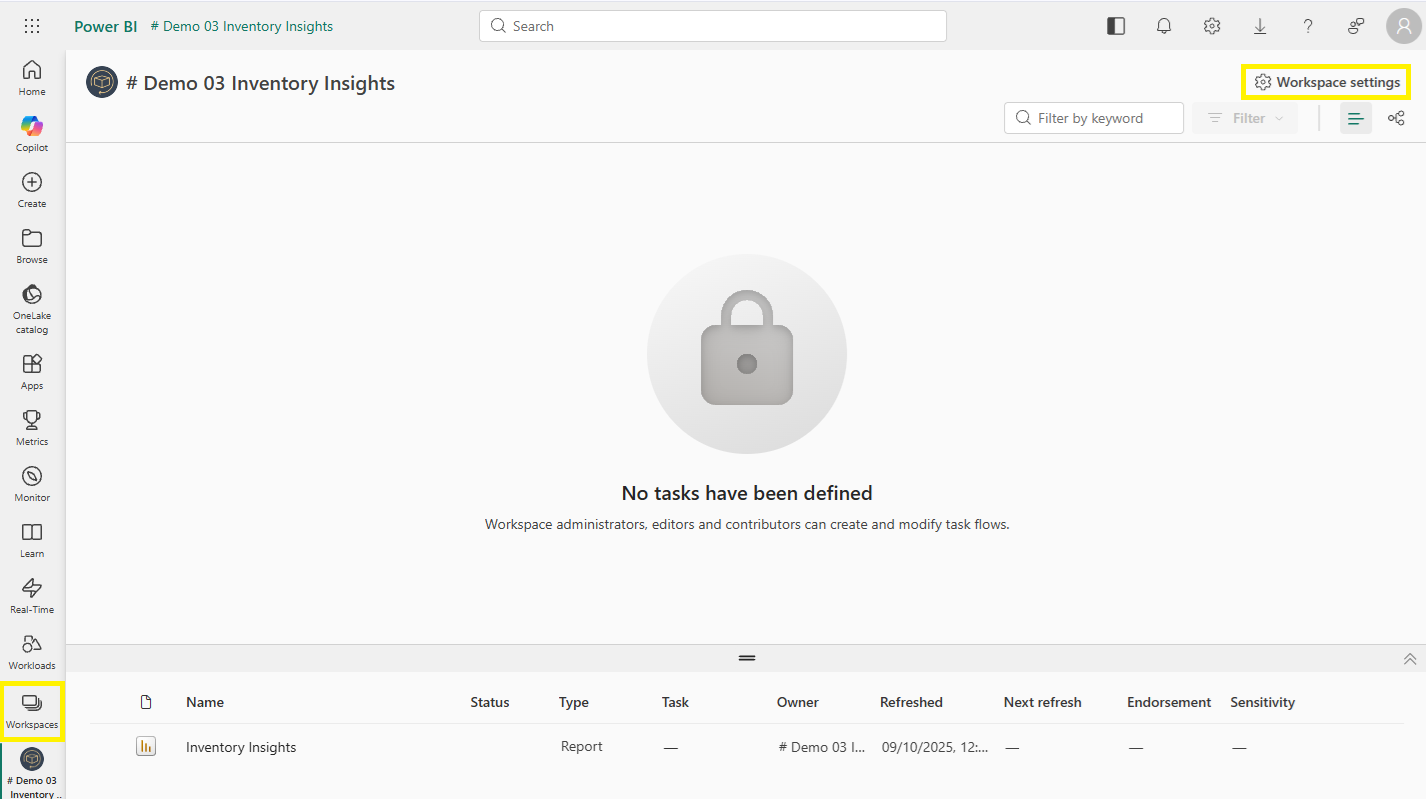Switch to list view toggle
Image resolution: width=1426 pixels, height=799 pixels.
1356,118
